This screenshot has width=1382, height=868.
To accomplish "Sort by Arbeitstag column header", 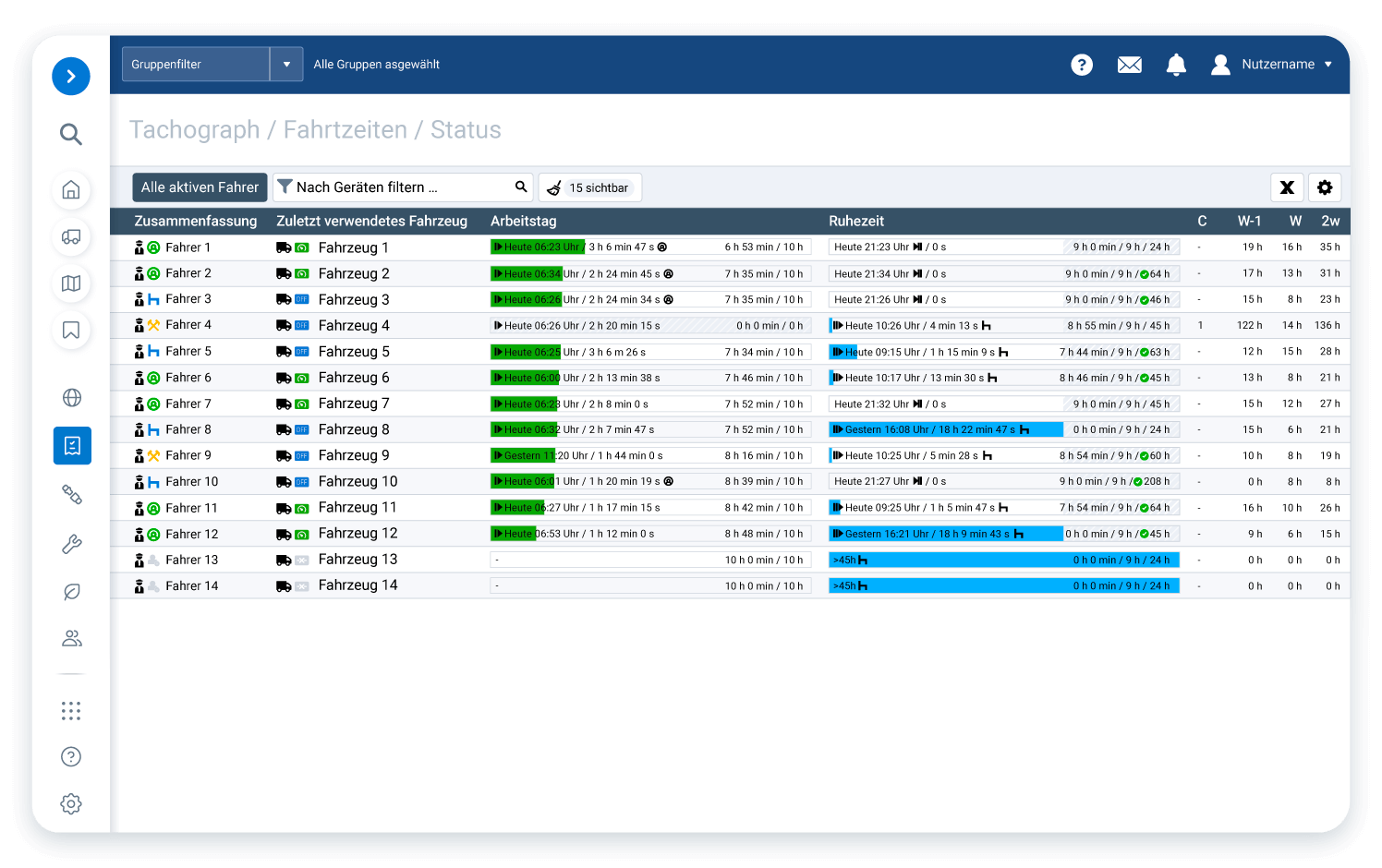I will click(x=524, y=221).
